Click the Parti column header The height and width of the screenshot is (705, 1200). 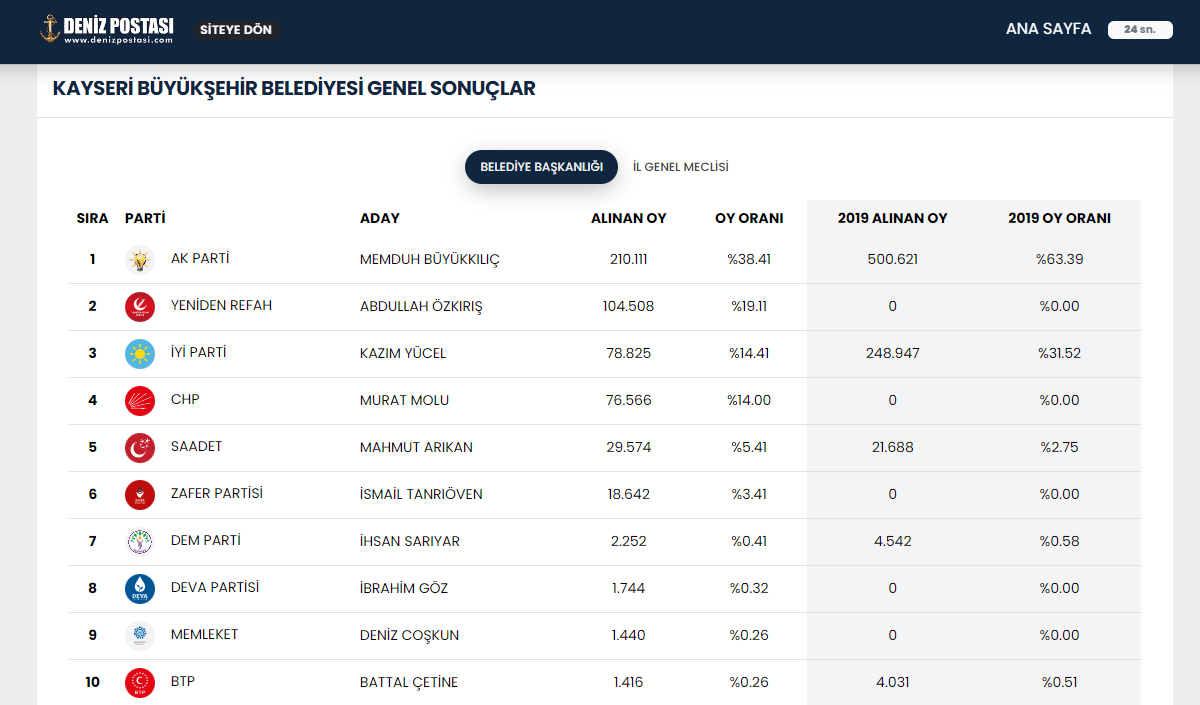click(x=145, y=218)
